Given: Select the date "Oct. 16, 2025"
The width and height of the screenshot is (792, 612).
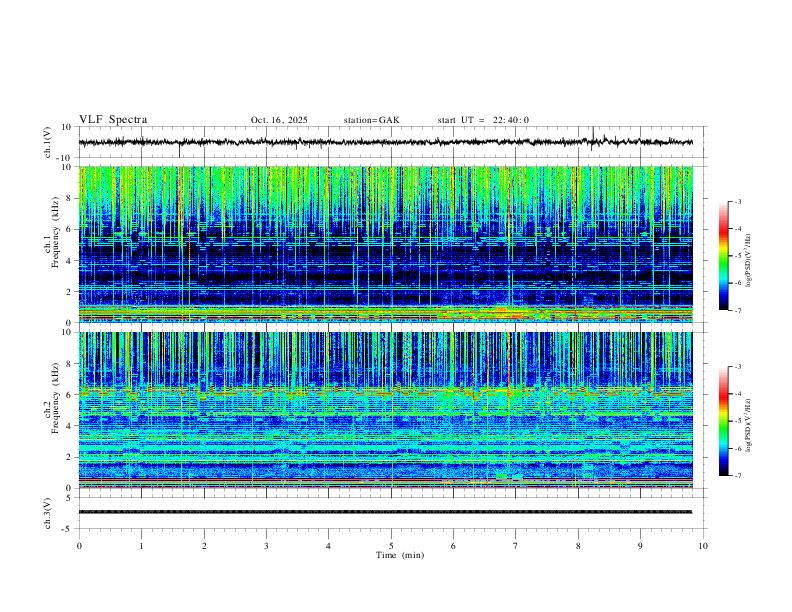Looking at the screenshot, I should click(x=279, y=120).
